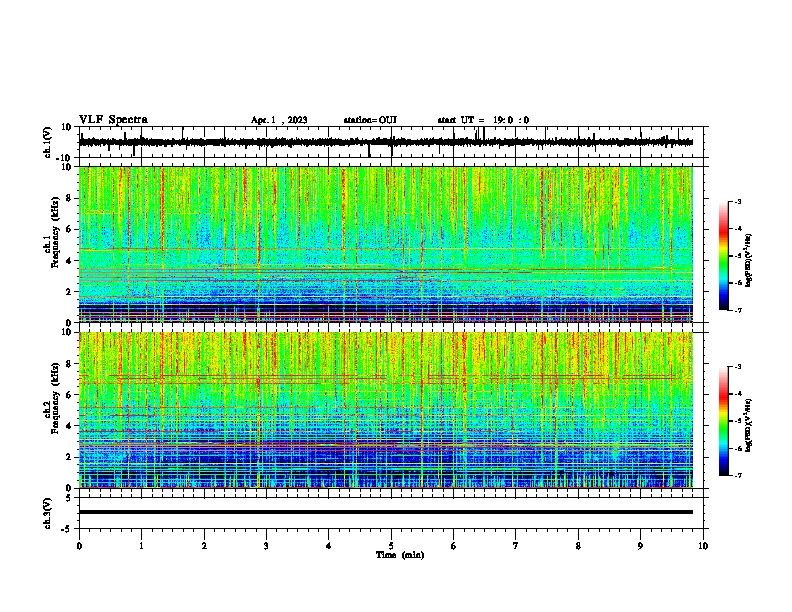This screenshot has width=792, height=612.
Task: Click inside the ch.1 spectrogram panel
Action: (x=386, y=244)
